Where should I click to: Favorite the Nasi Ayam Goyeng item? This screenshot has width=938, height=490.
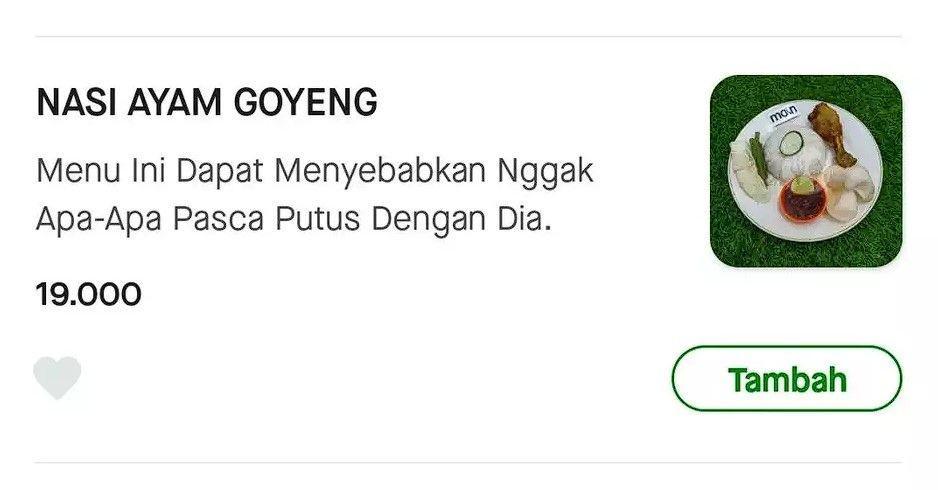pos(57,378)
